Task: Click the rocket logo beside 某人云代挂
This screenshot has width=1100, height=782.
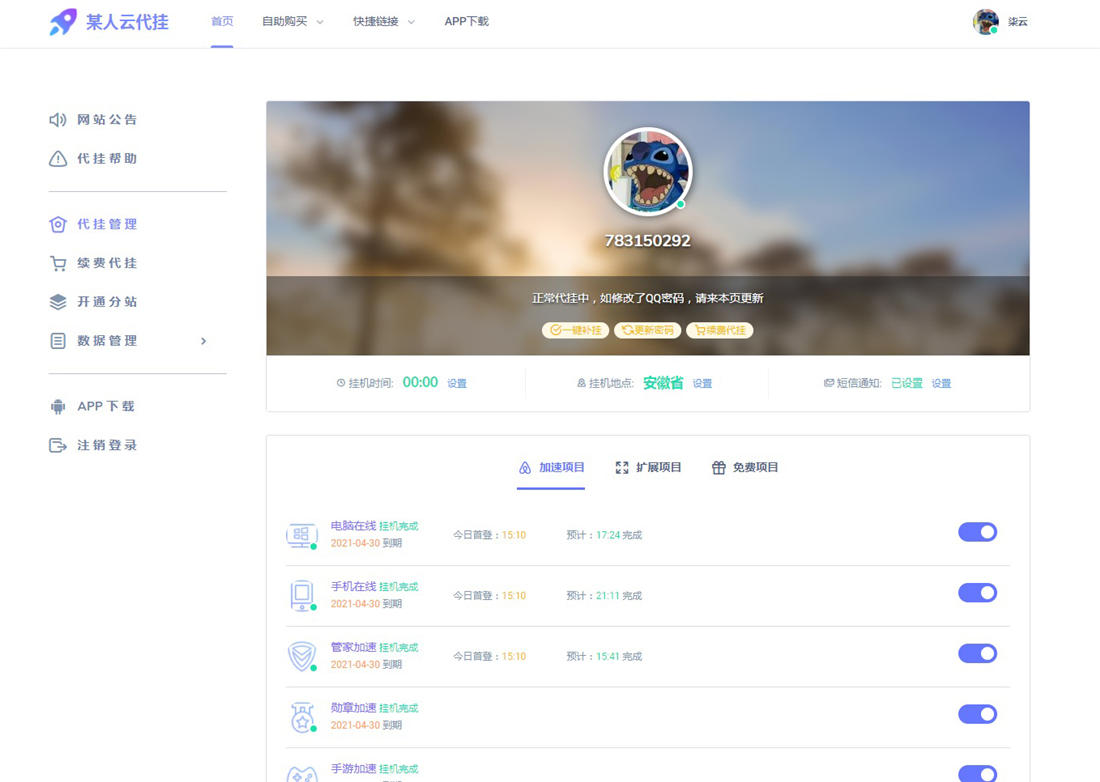Action: click(63, 21)
